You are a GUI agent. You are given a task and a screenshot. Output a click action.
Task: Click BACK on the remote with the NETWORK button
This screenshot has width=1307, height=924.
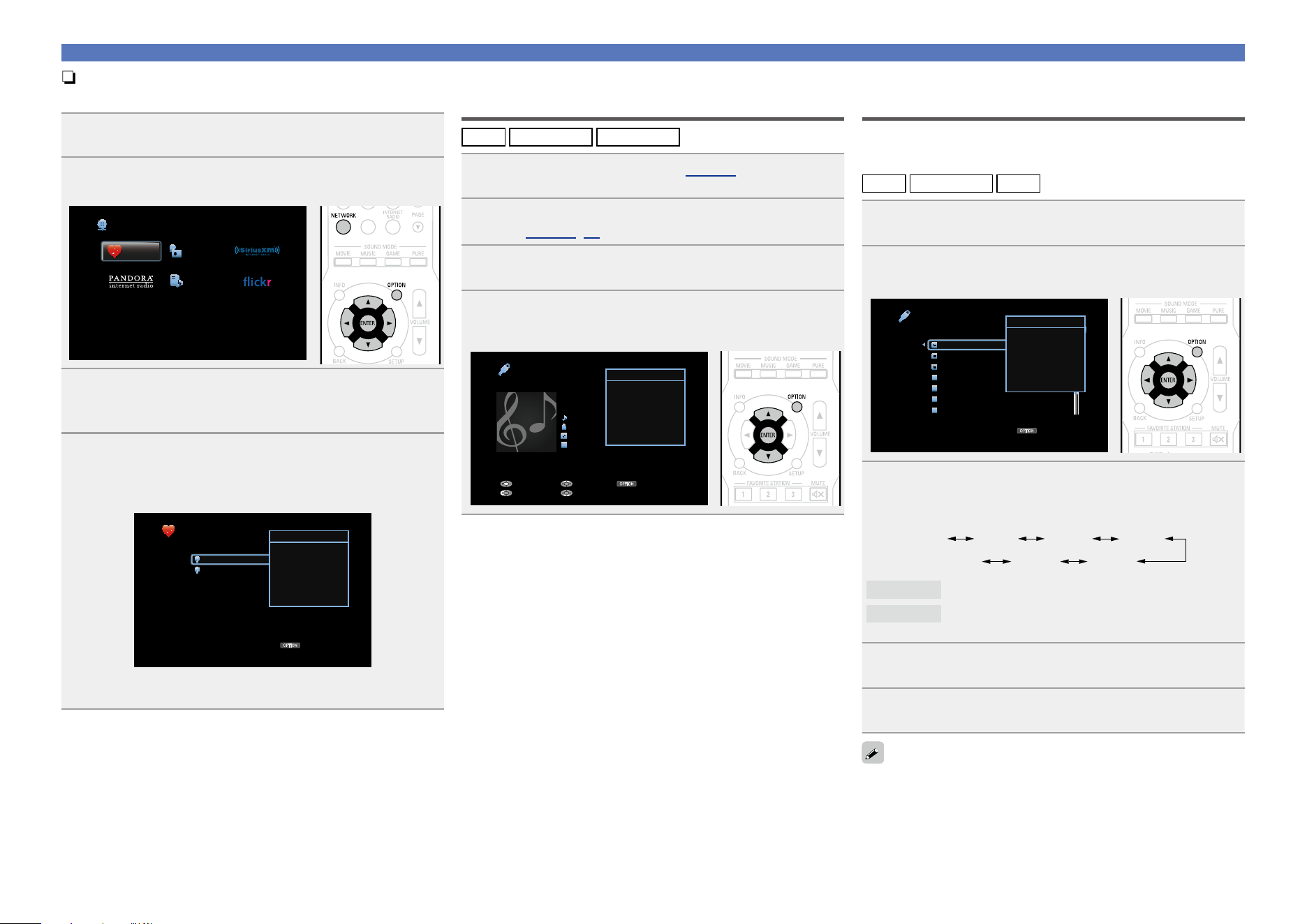[339, 352]
